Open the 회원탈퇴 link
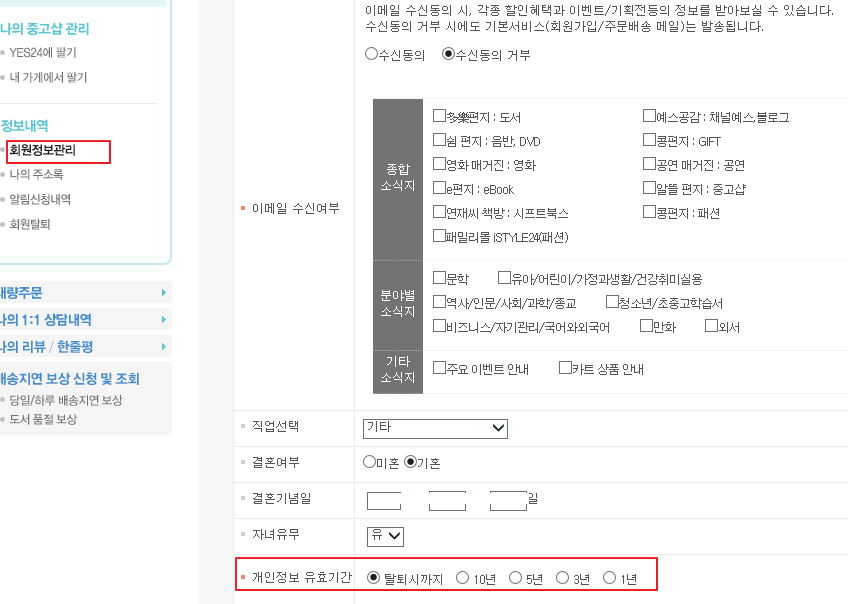This screenshot has width=848, height=604. coord(30,224)
